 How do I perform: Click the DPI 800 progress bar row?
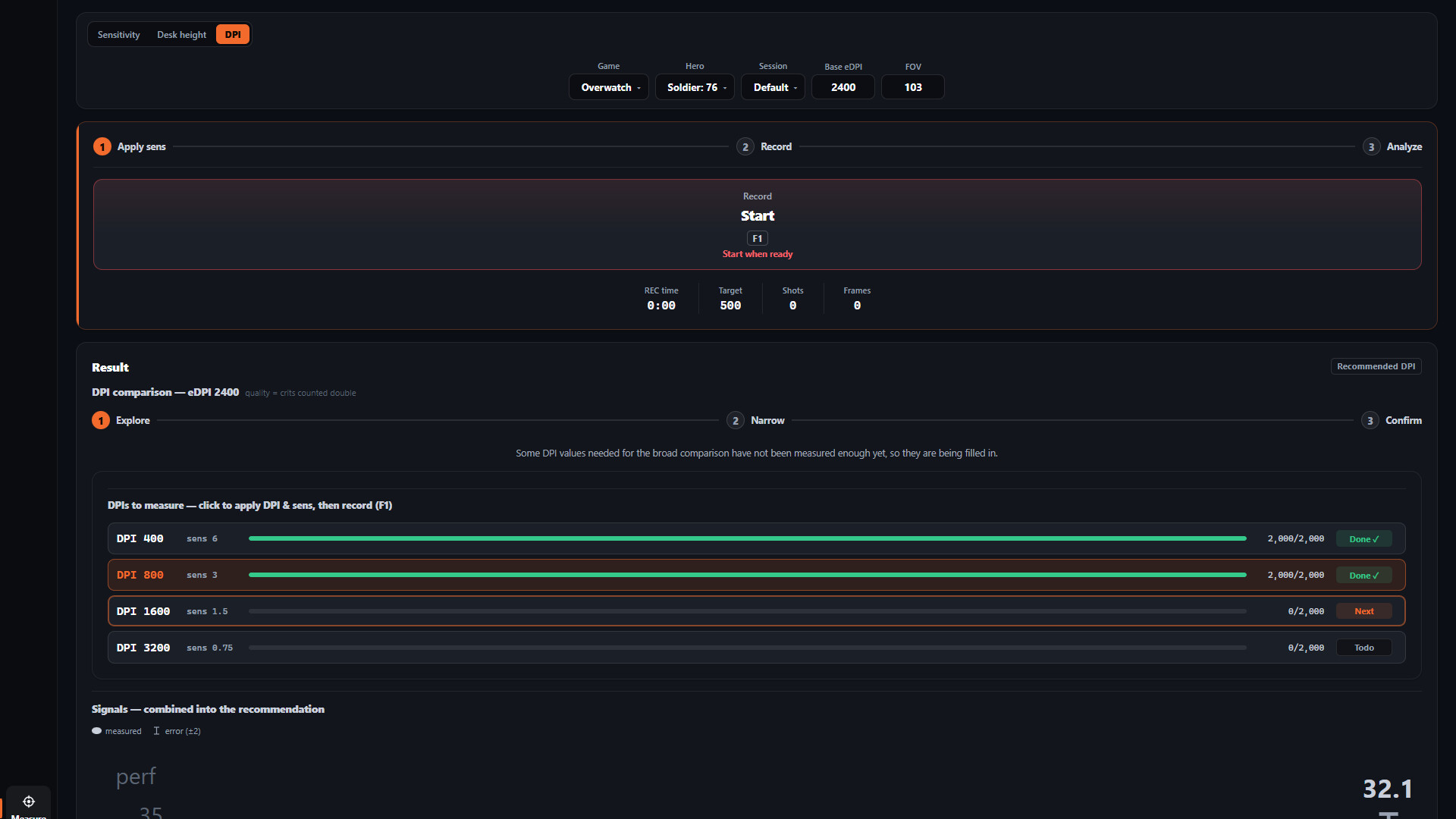(756, 575)
